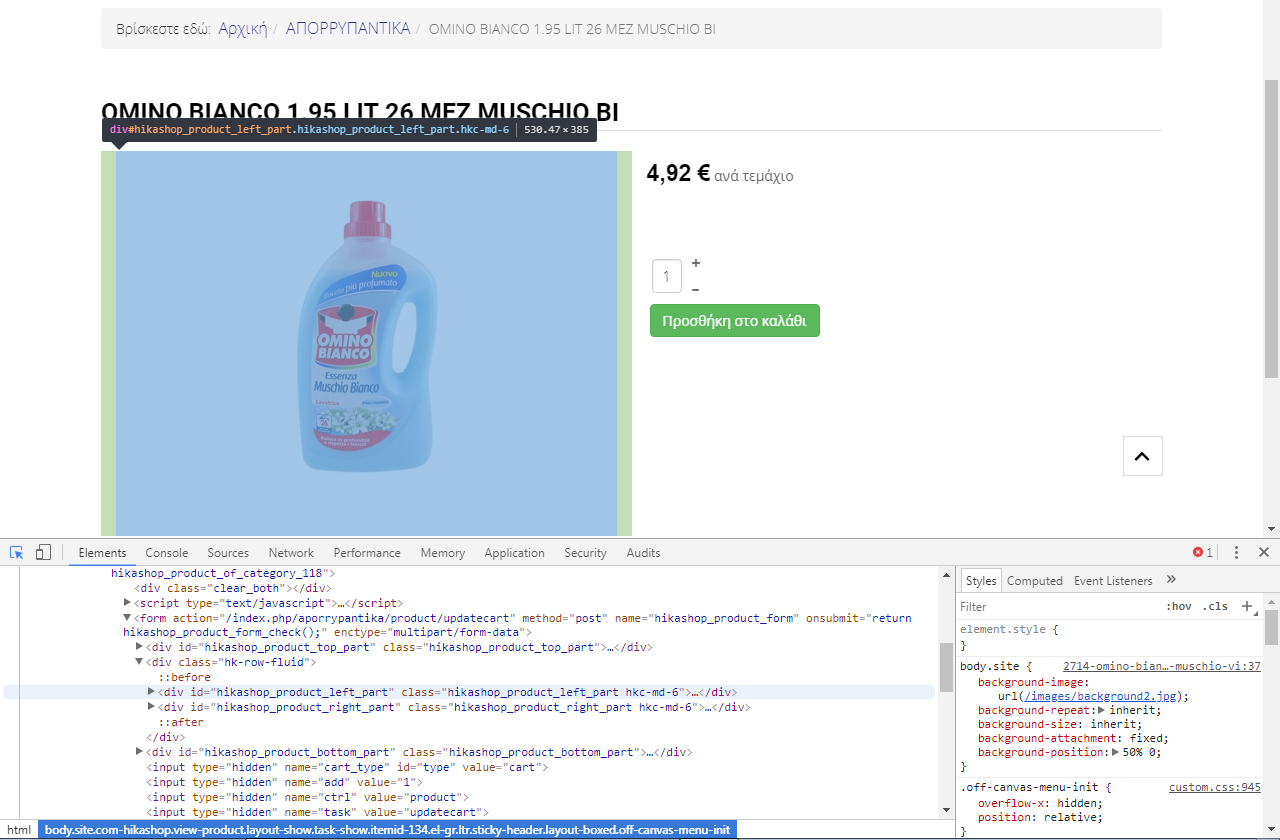This screenshot has width=1280, height=840.
Task: Switch to the Console tab
Action: [166, 553]
